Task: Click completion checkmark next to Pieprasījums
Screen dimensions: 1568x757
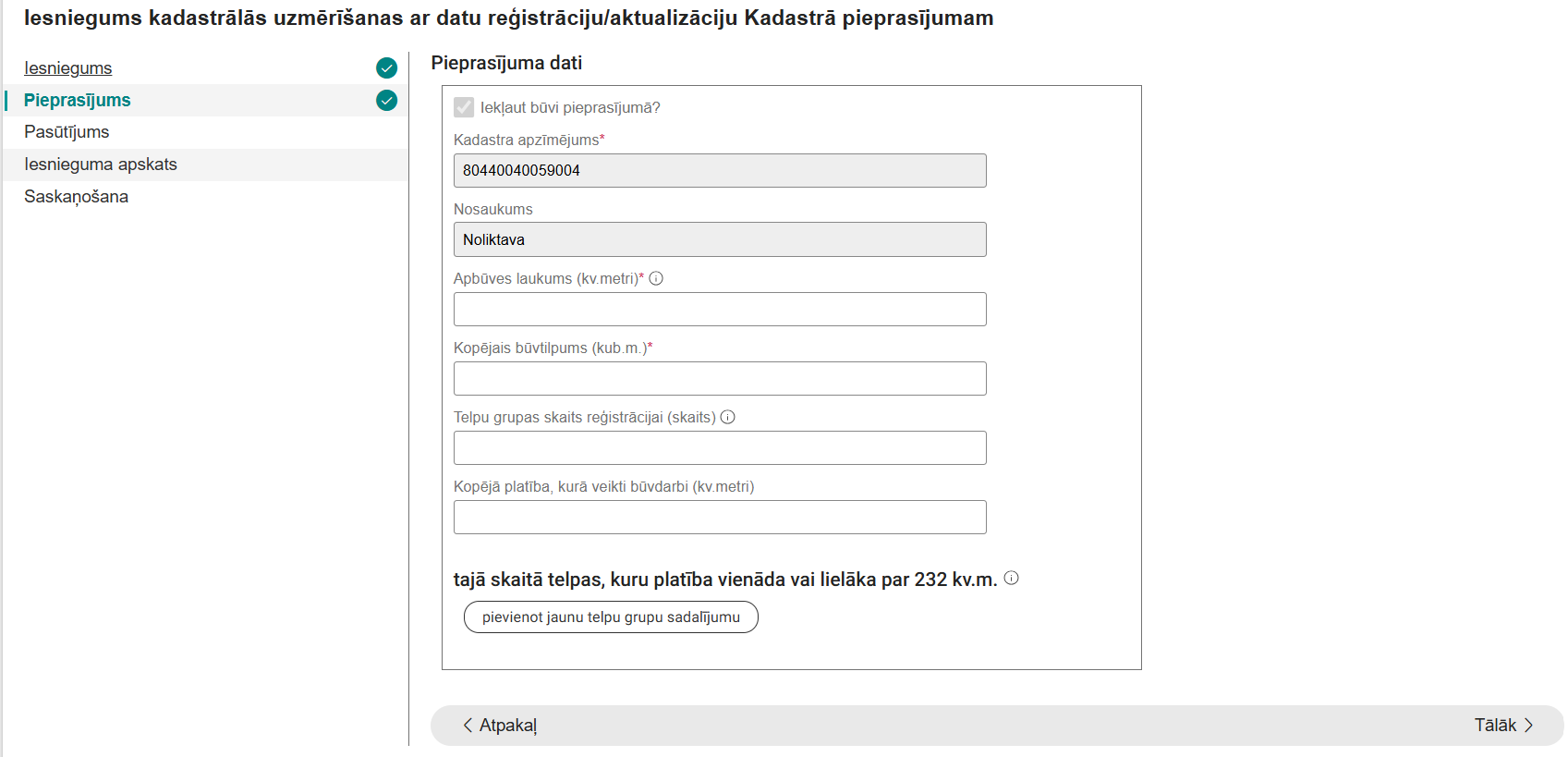Action: tap(386, 101)
